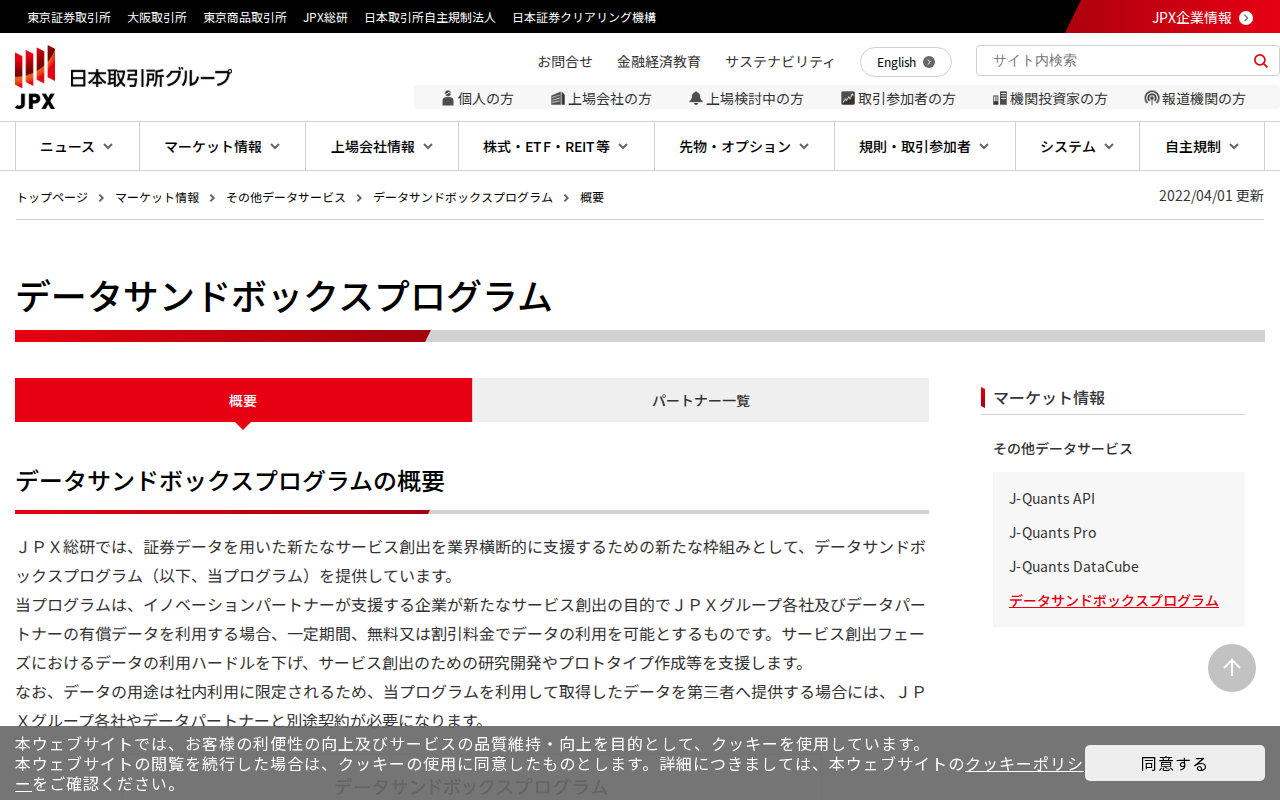Open 大阪取引所 in top bar
1280x800 pixels.
point(157,17)
